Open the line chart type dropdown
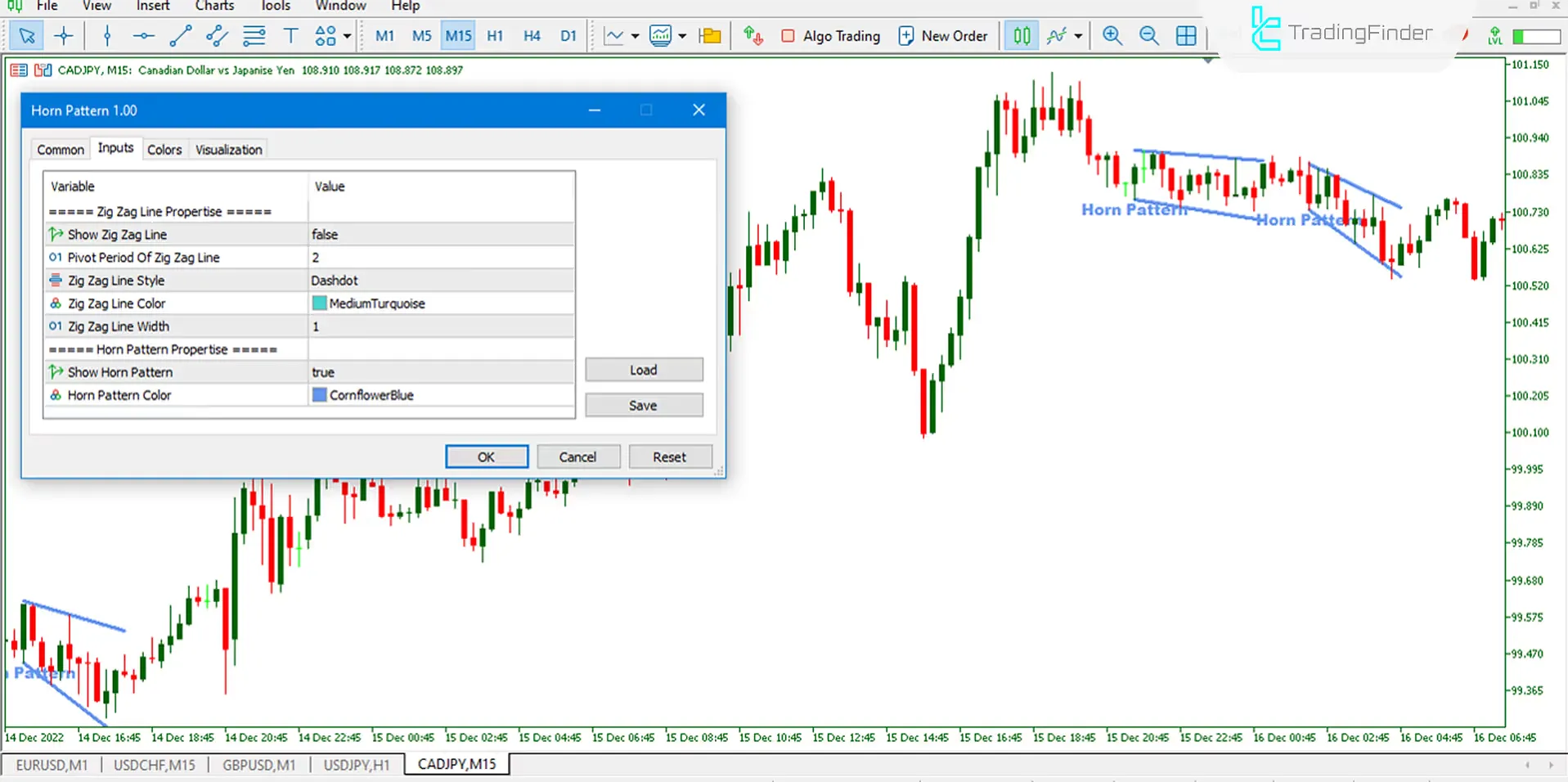 coord(634,35)
